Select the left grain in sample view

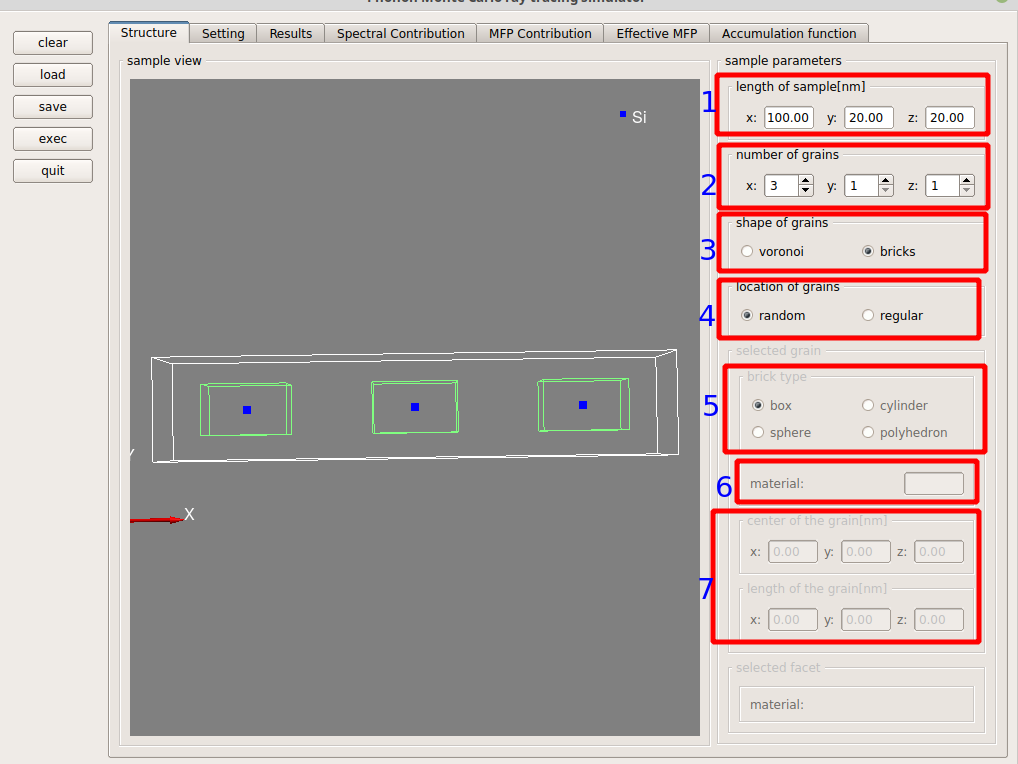tap(246, 410)
